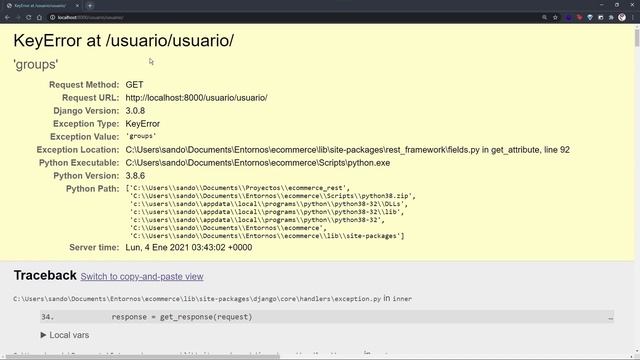Click the Server time Lun, 4 Ene 2021 value
This screenshot has width=640, height=360.
click(189, 248)
